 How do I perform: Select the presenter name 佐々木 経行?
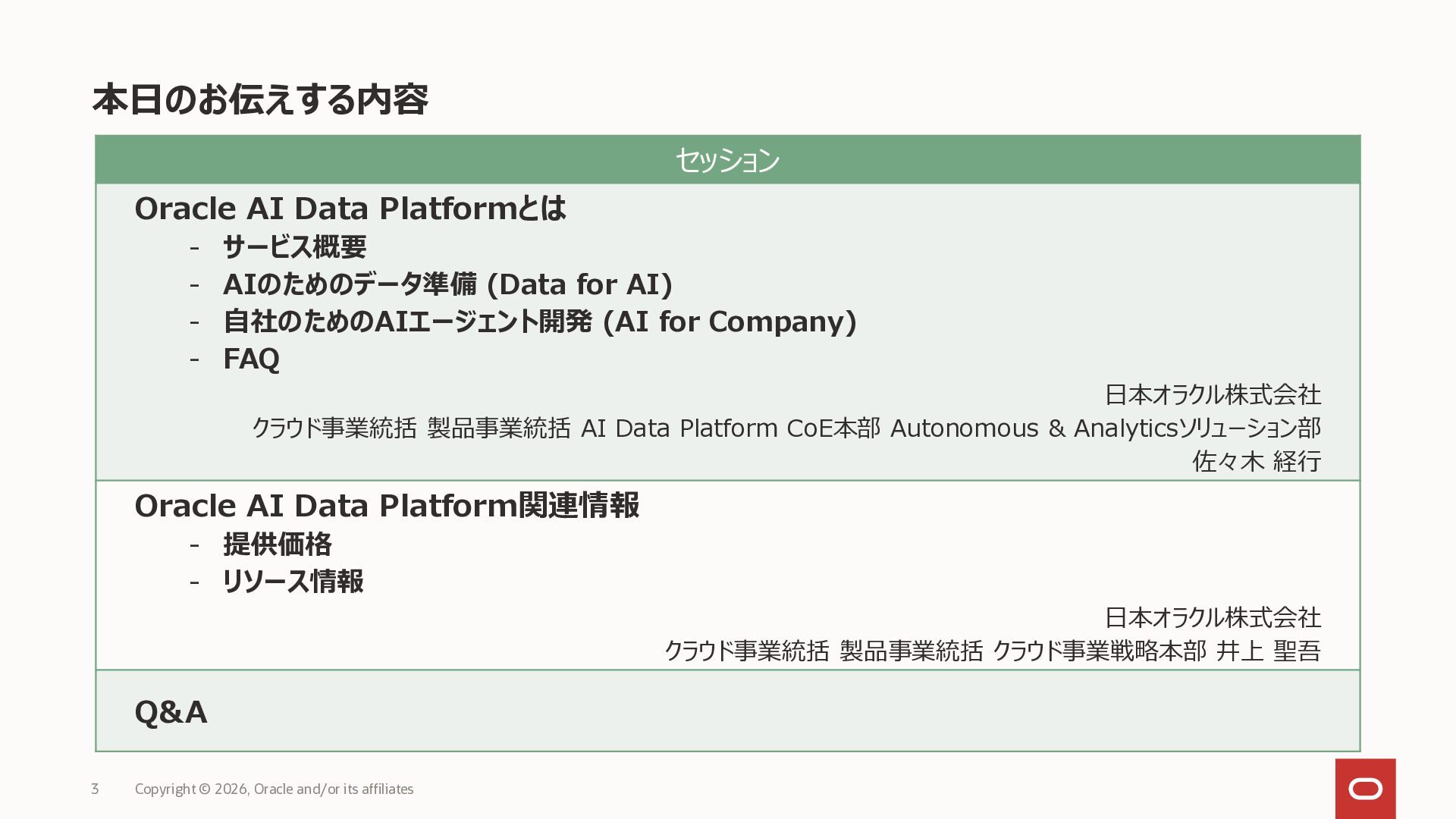point(1256,461)
